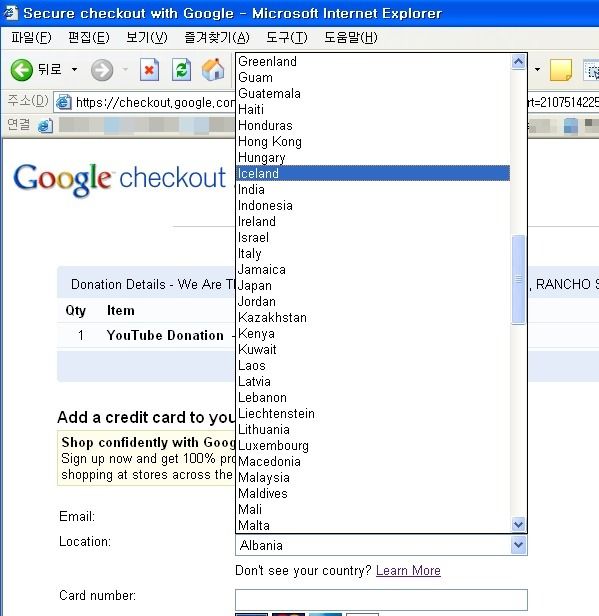Select Lebanon from country list
The image size is (599, 616).
coord(373,398)
